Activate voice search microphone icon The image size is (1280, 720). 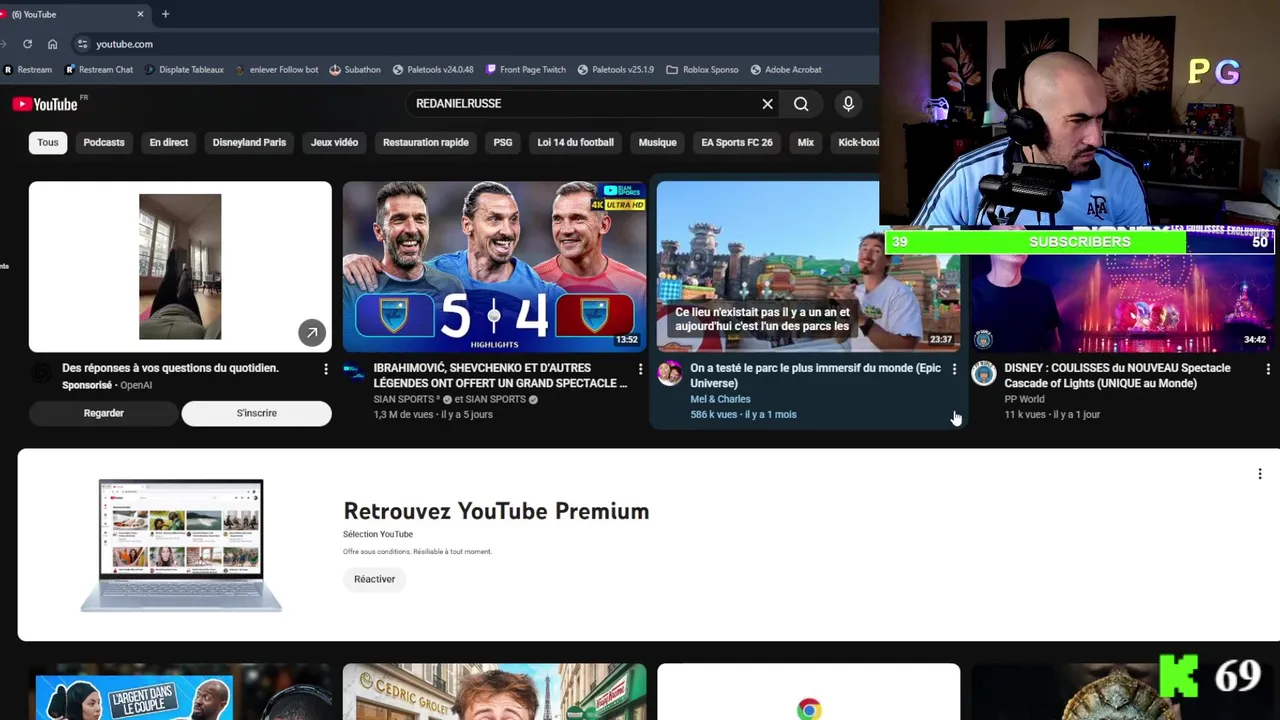tap(848, 104)
